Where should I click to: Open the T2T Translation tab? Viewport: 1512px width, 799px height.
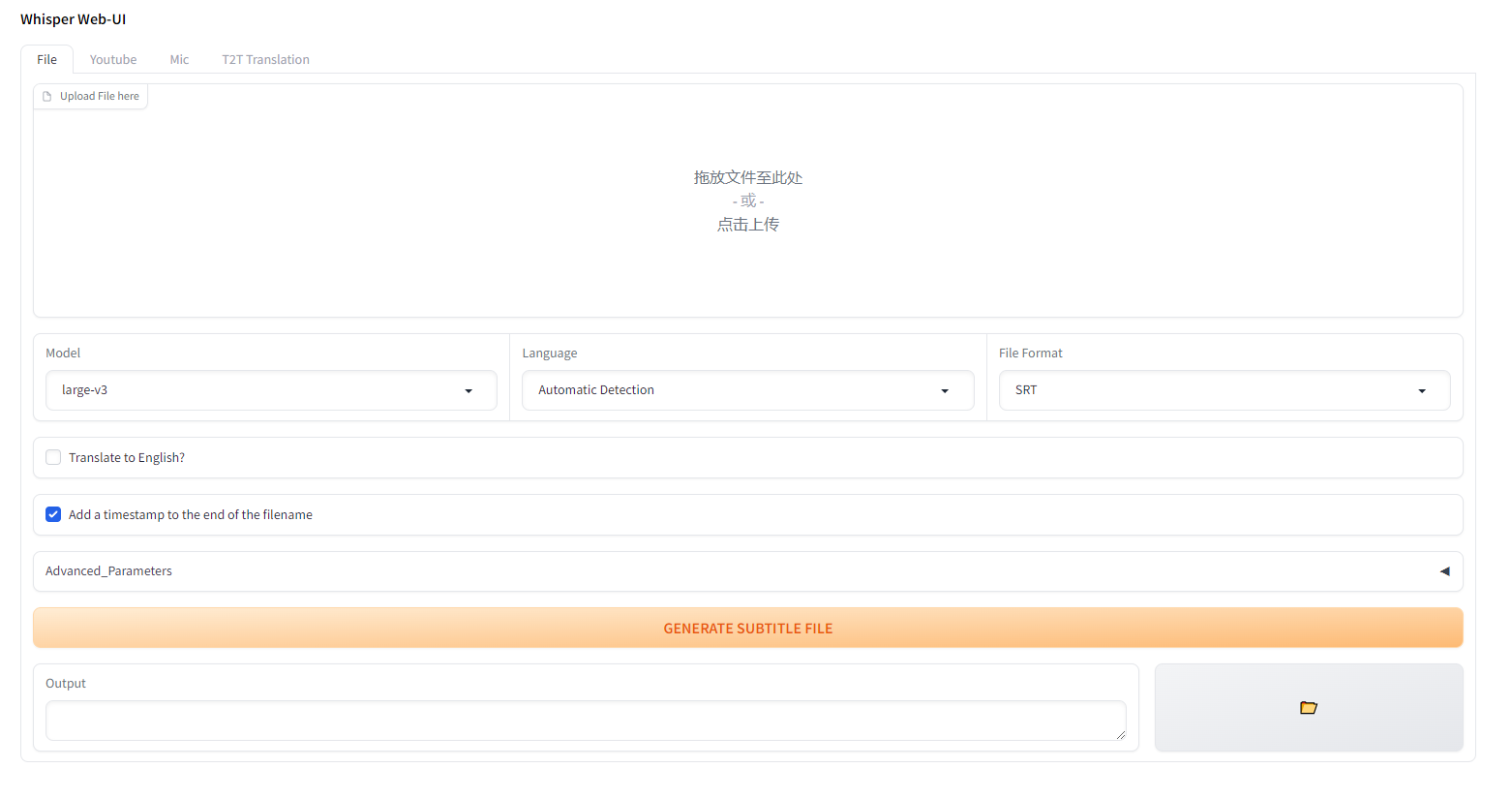pos(265,59)
